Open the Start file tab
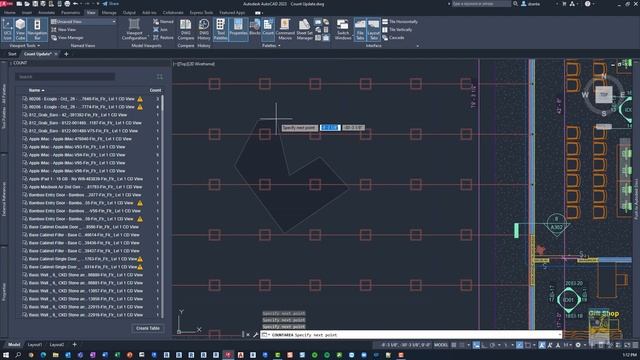The height and width of the screenshot is (360, 640). tap(12, 54)
